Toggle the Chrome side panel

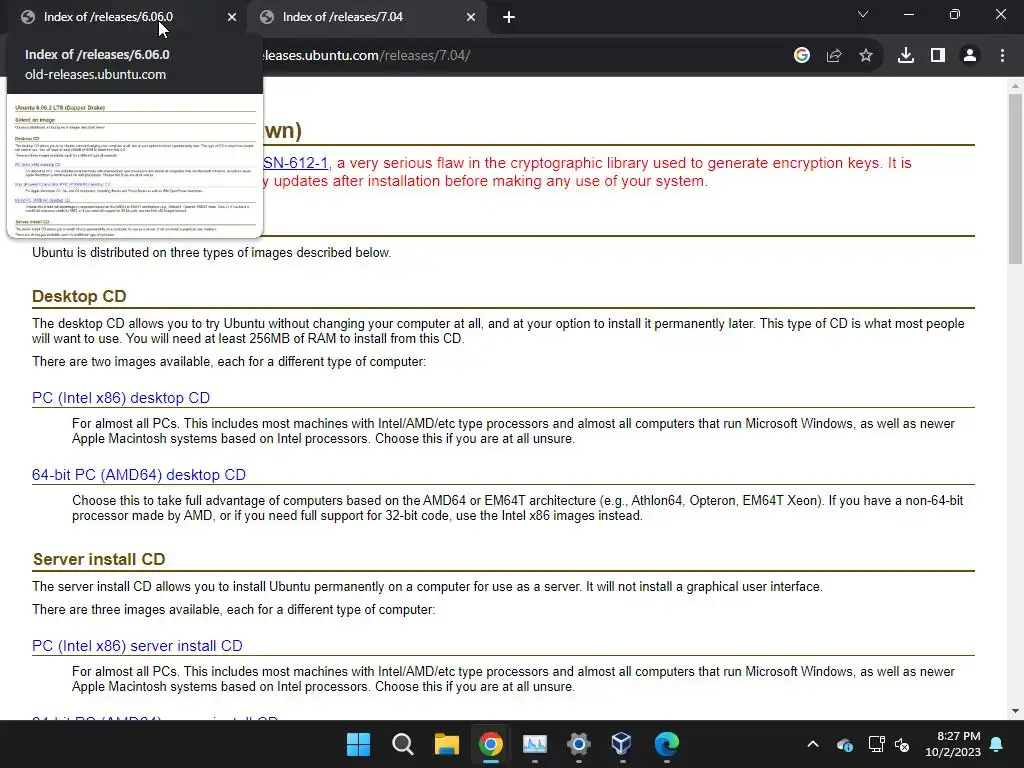[938, 56]
